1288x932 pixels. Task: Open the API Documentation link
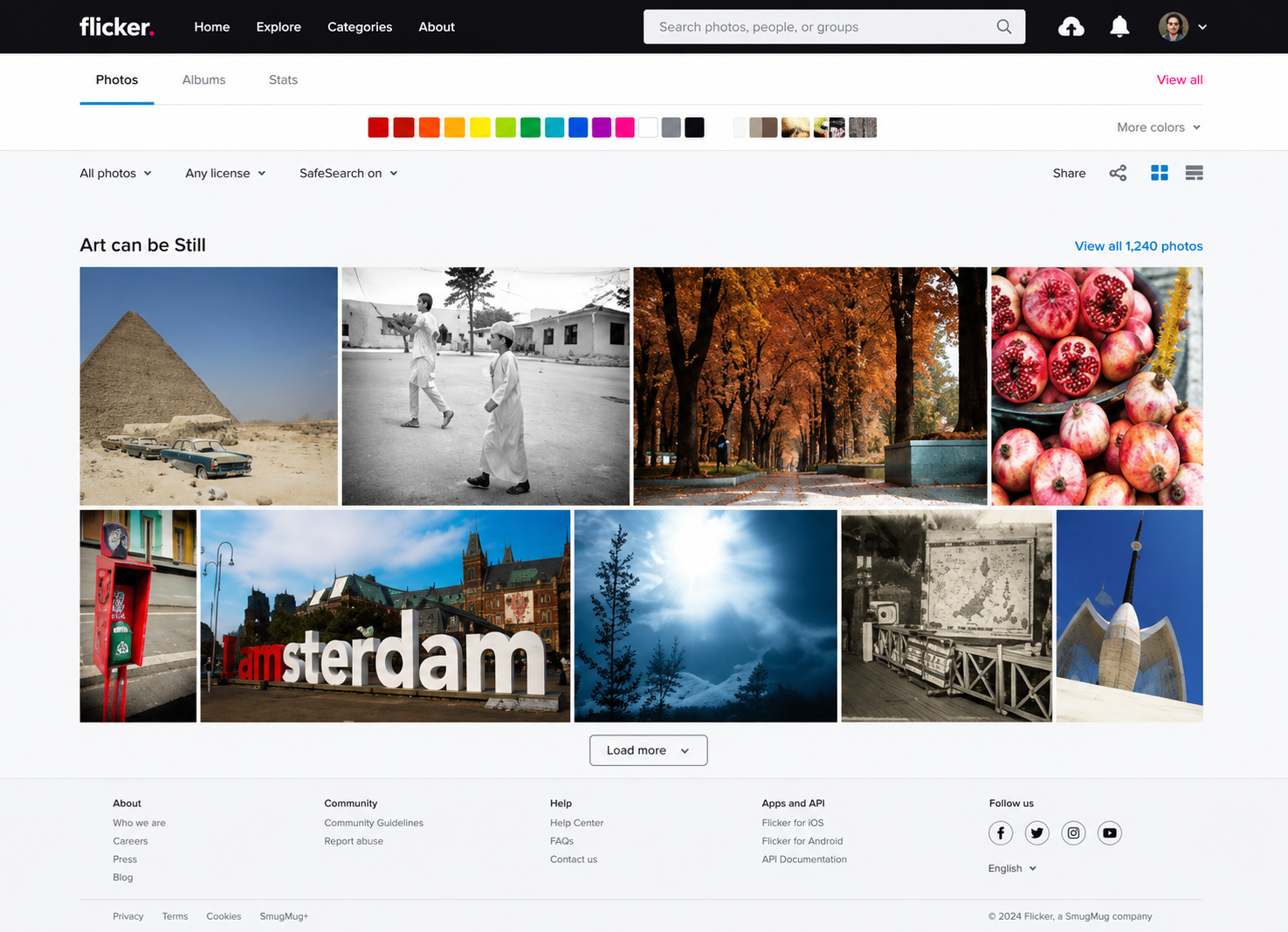tap(804, 860)
